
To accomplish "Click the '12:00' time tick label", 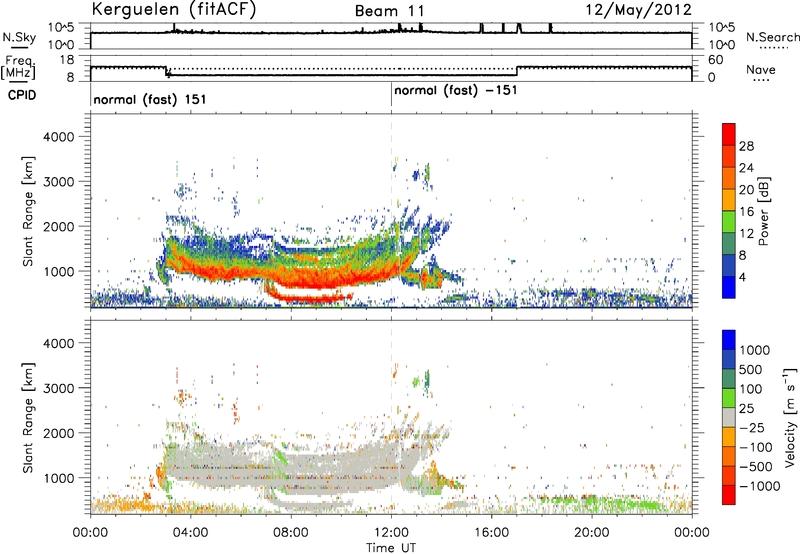I will [391, 533].
